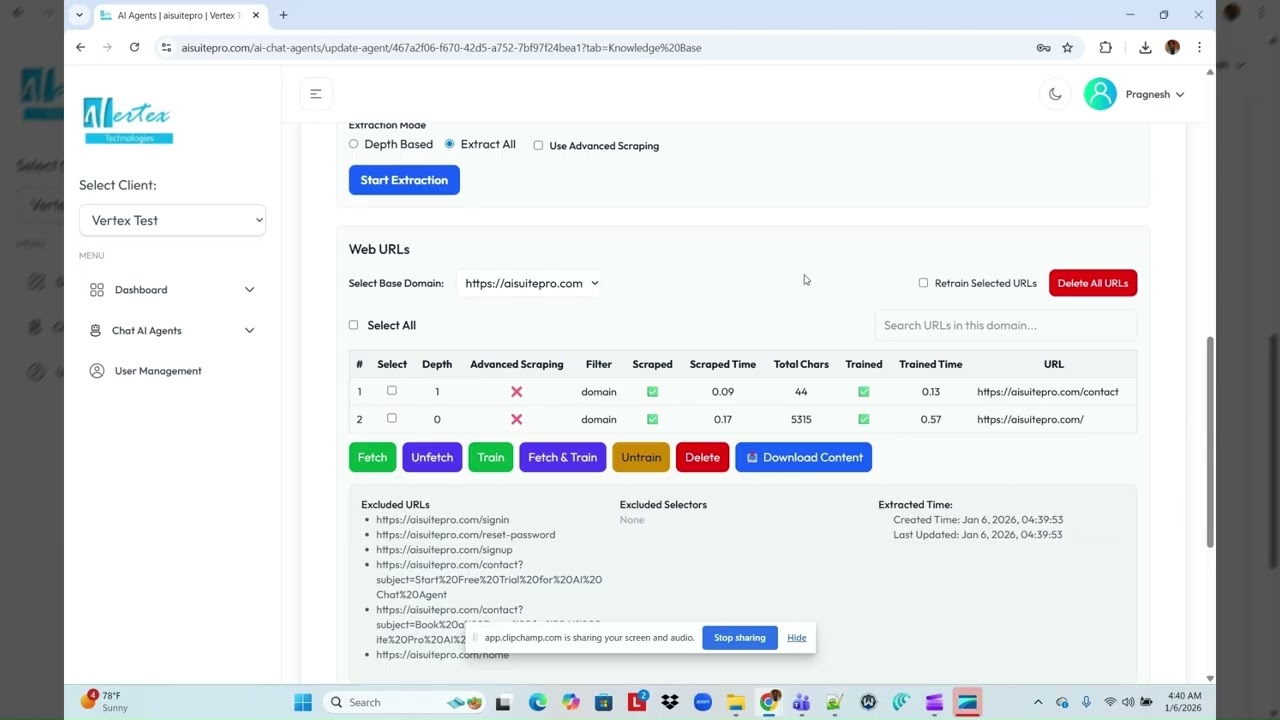Go back in browser history

pyautogui.click(x=81, y=47)
